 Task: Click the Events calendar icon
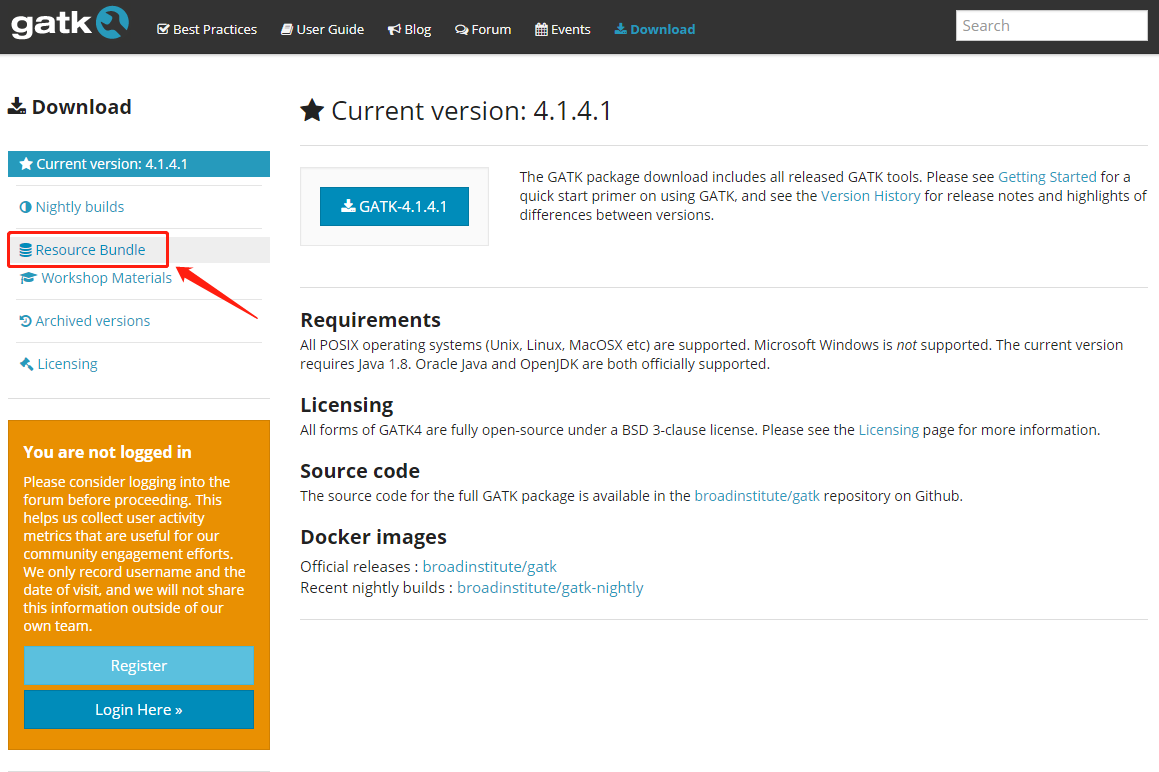click(x=541, y=30)
